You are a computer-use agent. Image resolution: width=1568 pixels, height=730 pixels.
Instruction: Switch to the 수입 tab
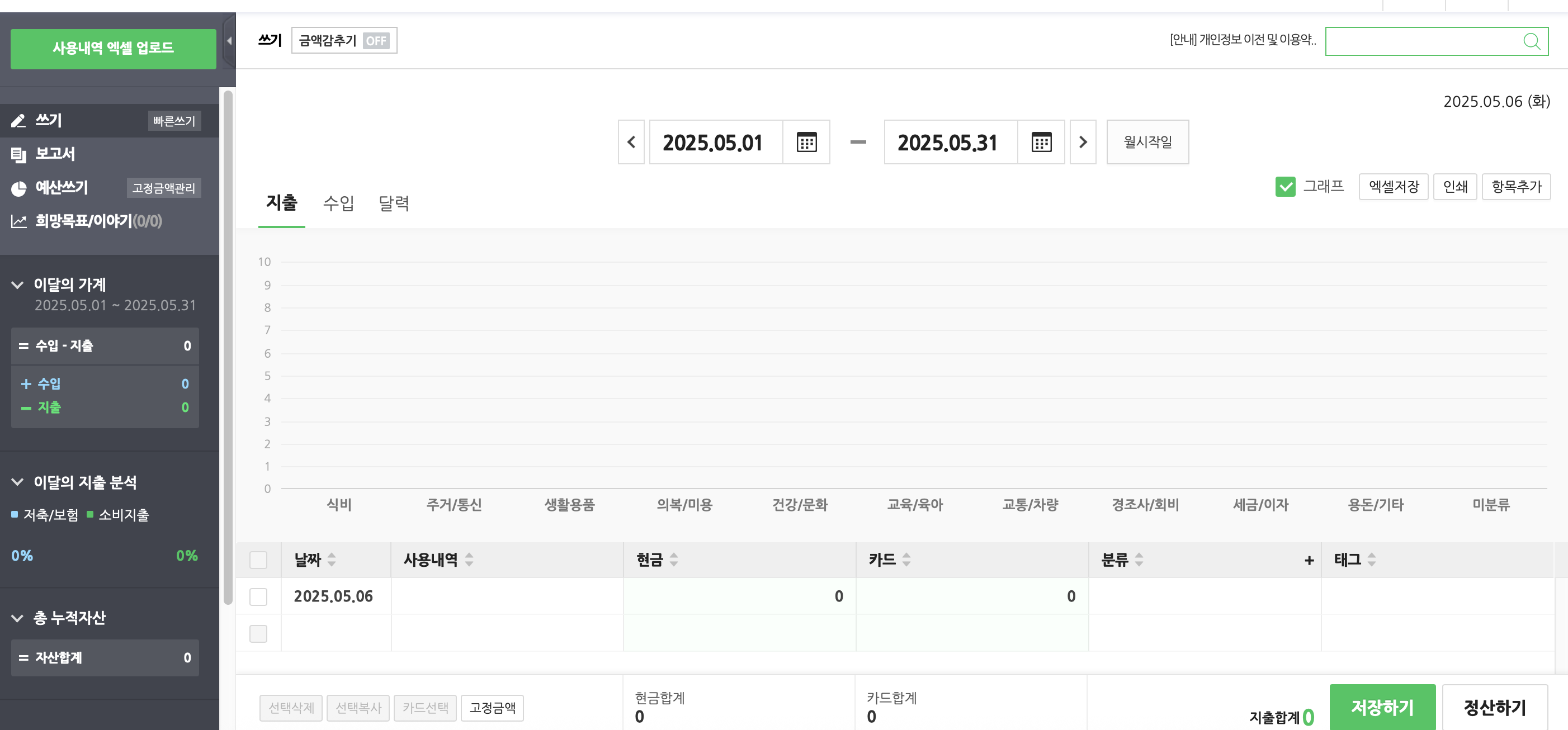click(x=339, y=203)
